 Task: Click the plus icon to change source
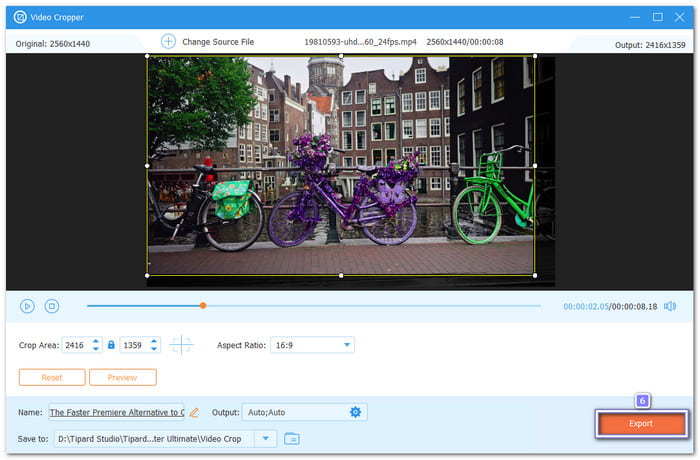tap(168, 41)
